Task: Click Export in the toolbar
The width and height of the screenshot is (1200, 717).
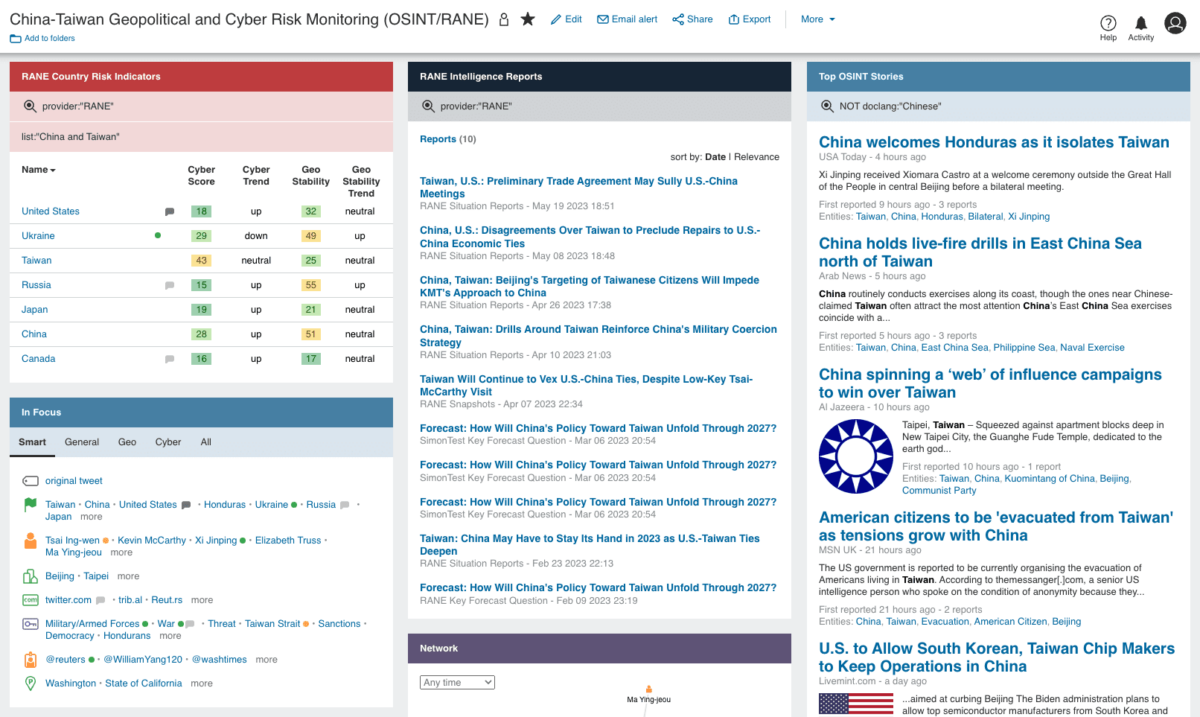Action: pos(749,19)
